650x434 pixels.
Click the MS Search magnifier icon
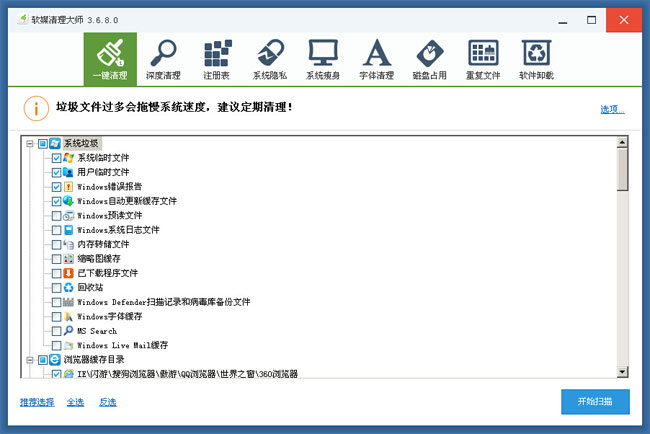(x=68, y=331)
